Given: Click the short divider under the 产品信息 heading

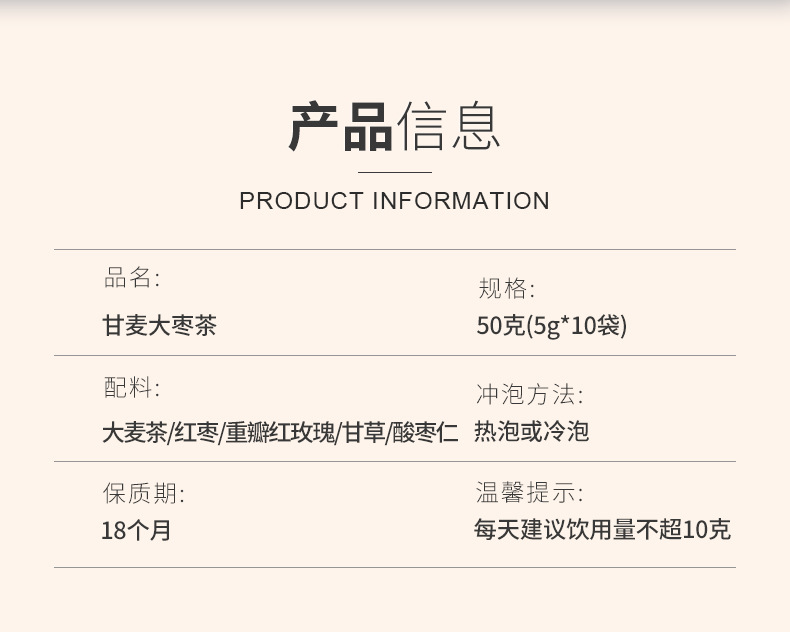Looking at the screenshot, I should click(394, 173).
